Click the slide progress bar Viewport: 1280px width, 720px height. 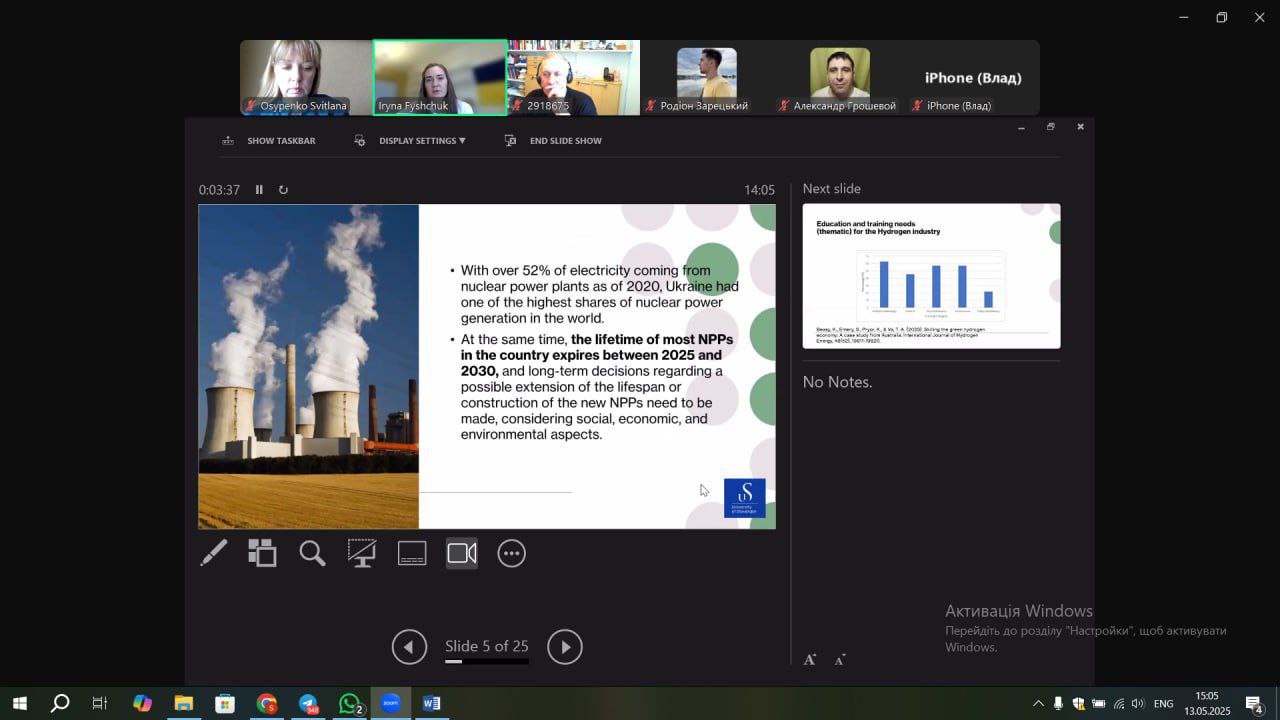(486, 662)
